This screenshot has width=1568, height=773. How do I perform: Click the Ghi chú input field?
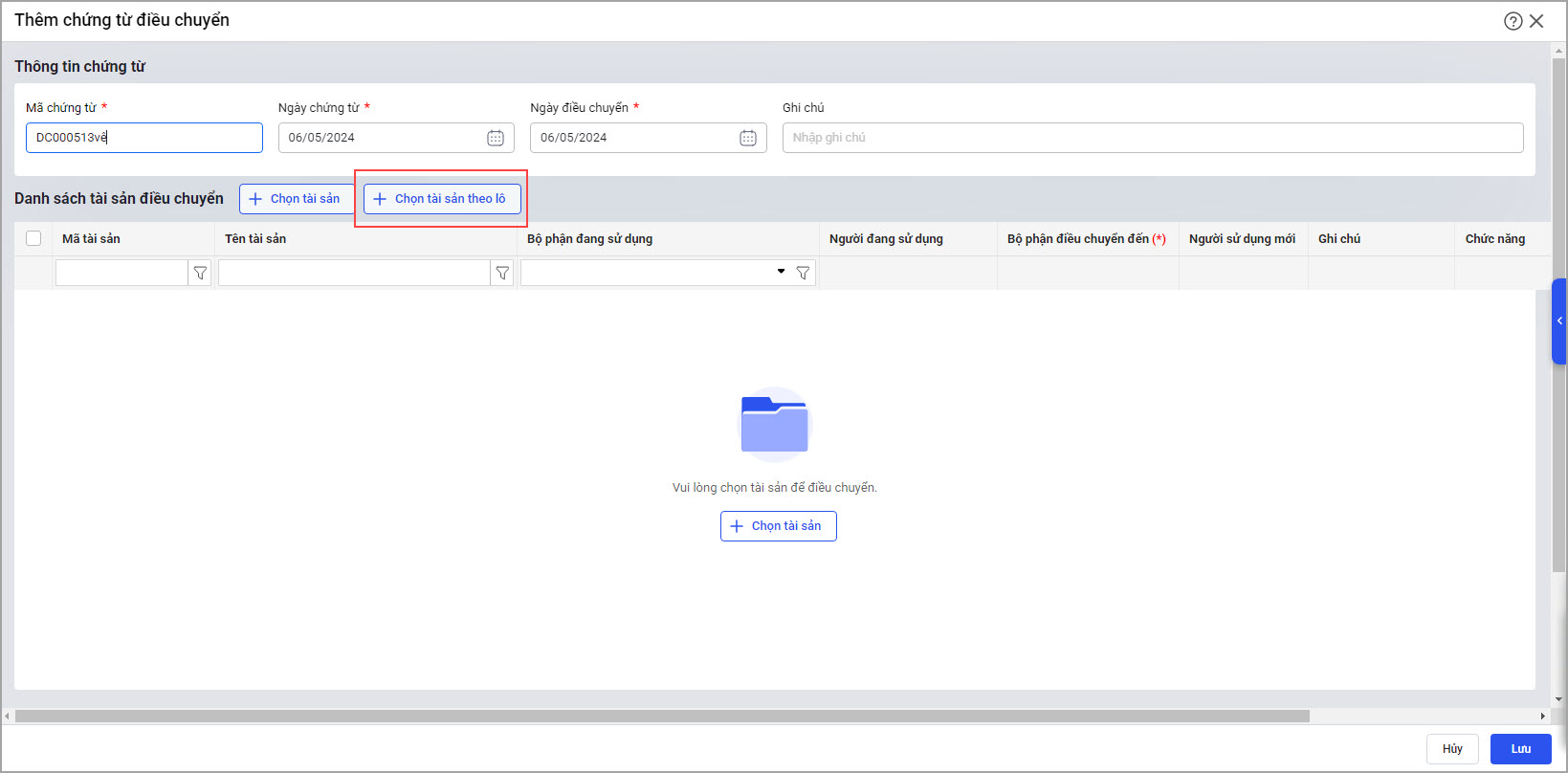point(1152,138)
